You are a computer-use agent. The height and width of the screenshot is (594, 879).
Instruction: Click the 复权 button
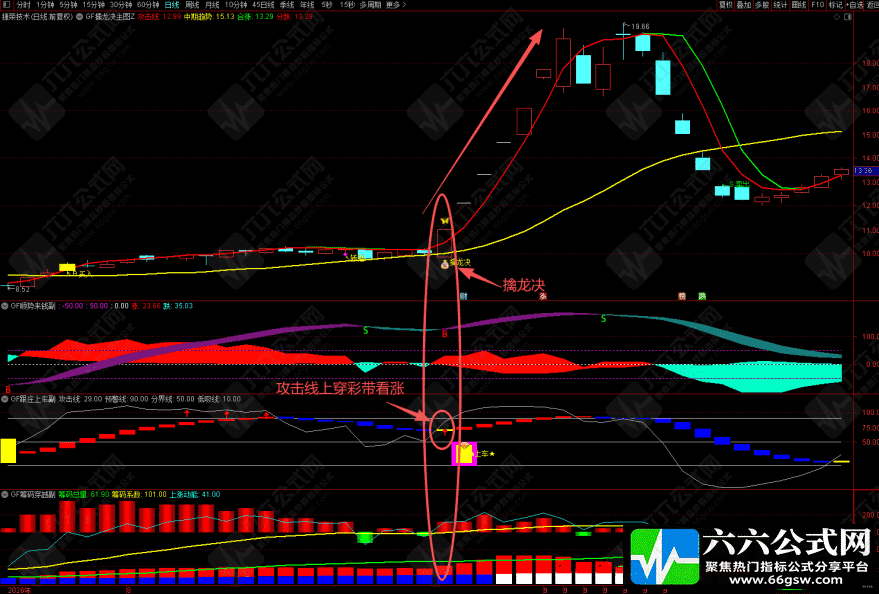pyautogui.click(x=726, y=4)
